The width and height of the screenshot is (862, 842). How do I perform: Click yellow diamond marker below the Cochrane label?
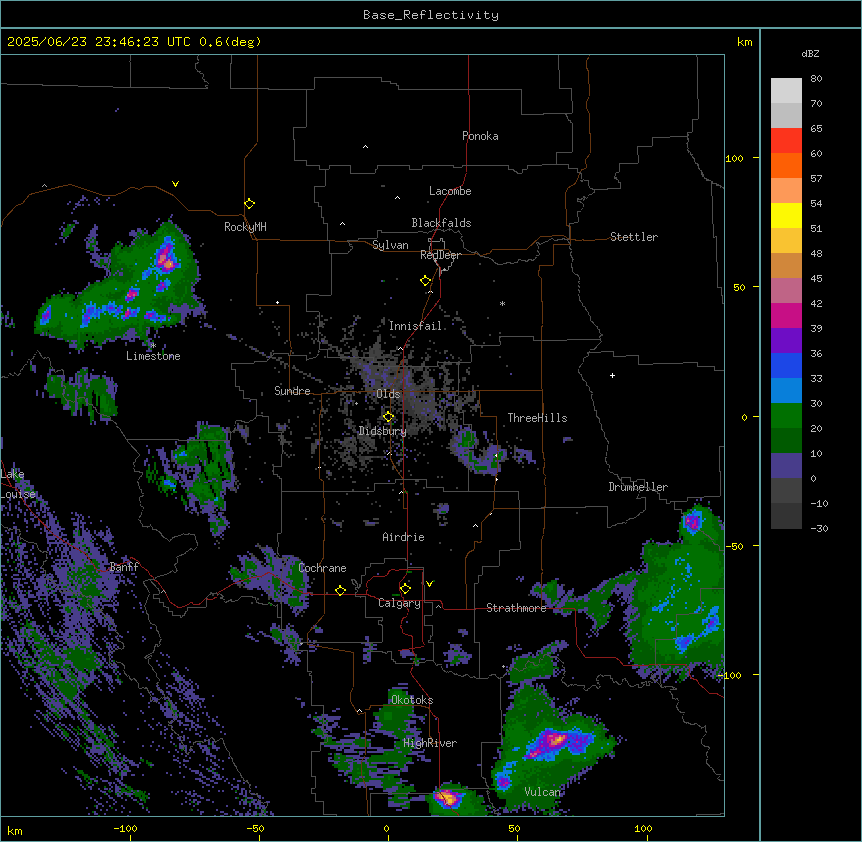[x=340, y=590]
